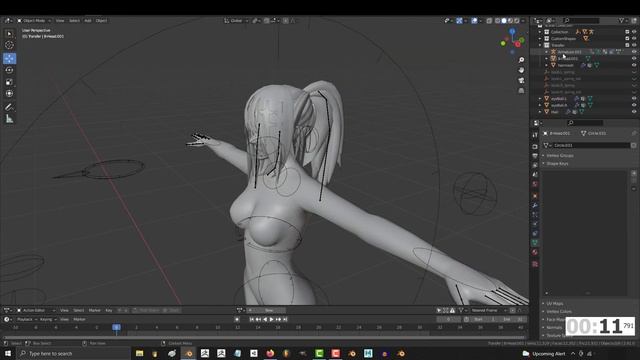Expand the UV Maps panel

coord(555,304)
